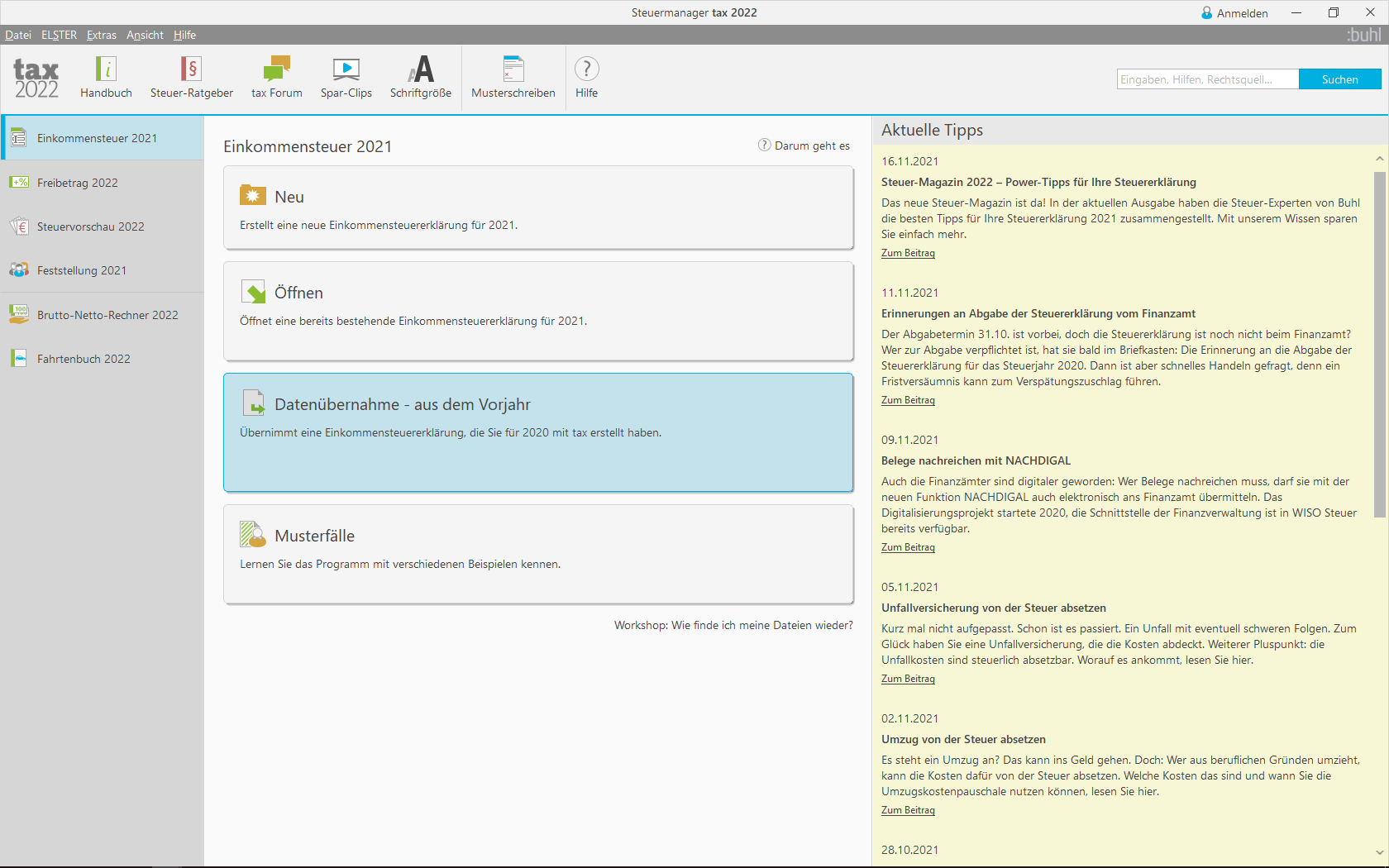Click the Einkommensteuer 2021 sidebar icon

[x=19, y=138]
